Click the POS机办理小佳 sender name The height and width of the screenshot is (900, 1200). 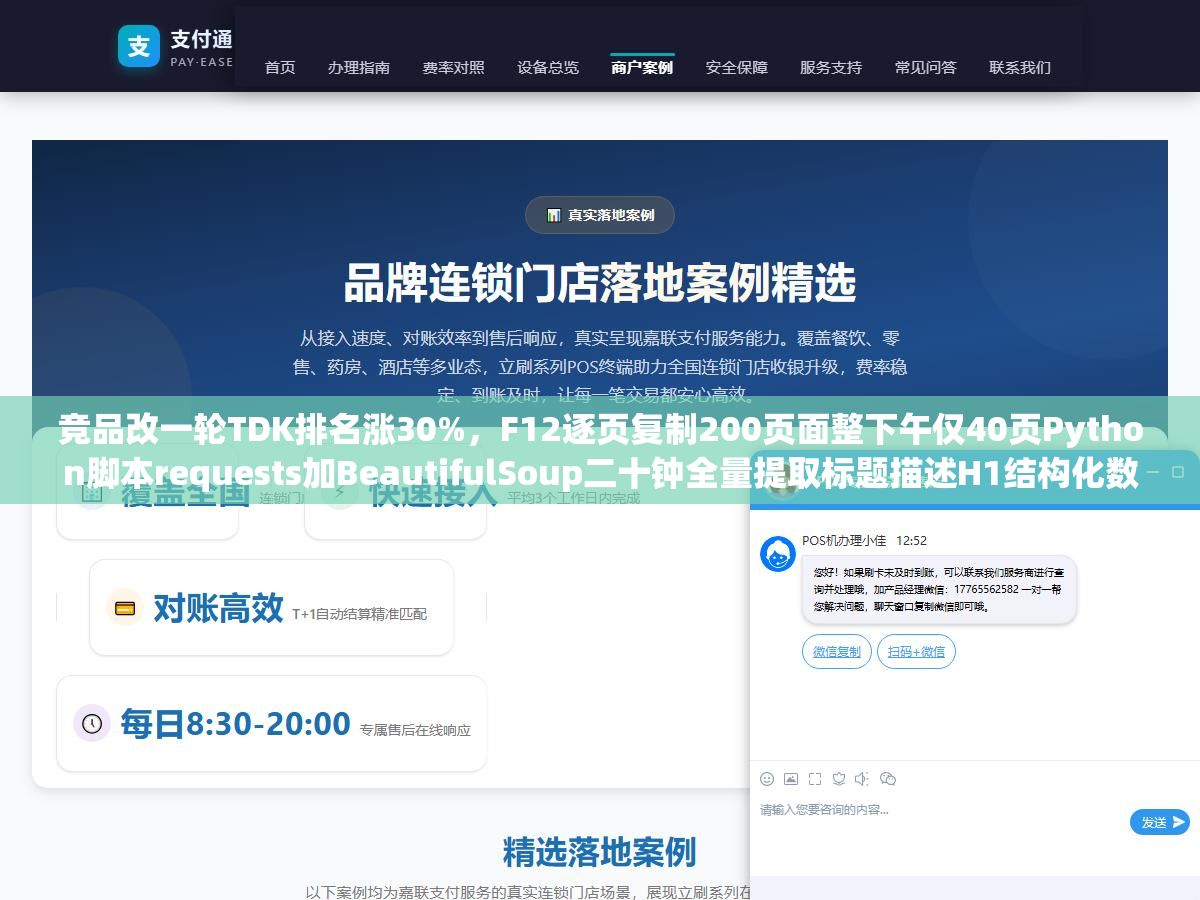click(x=844, y=540)
